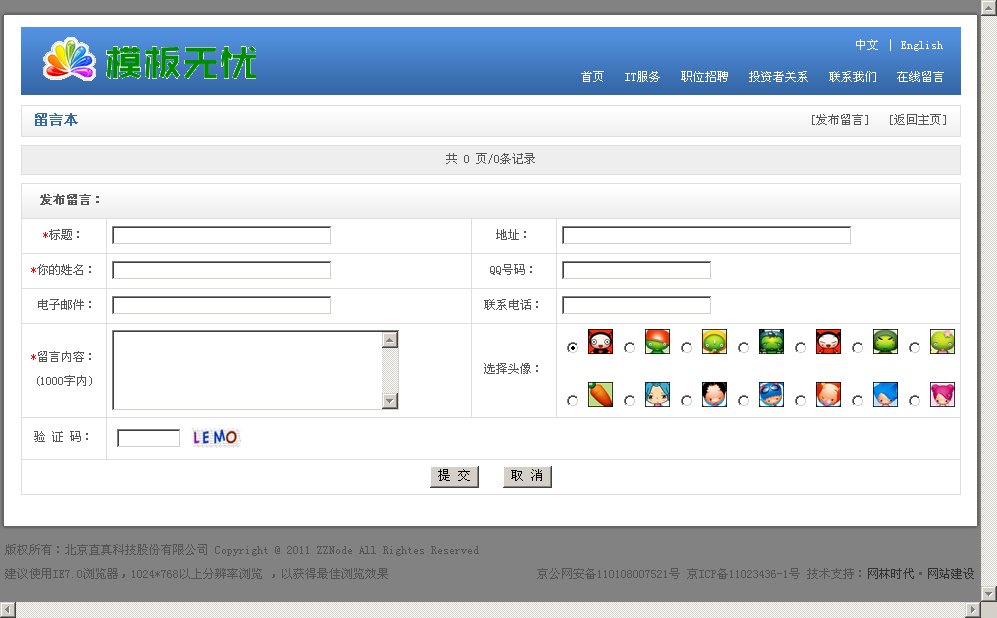Click the teal-haired girl avatar image
This screenshot has height=618, width=997.
(x=657, y=394)
